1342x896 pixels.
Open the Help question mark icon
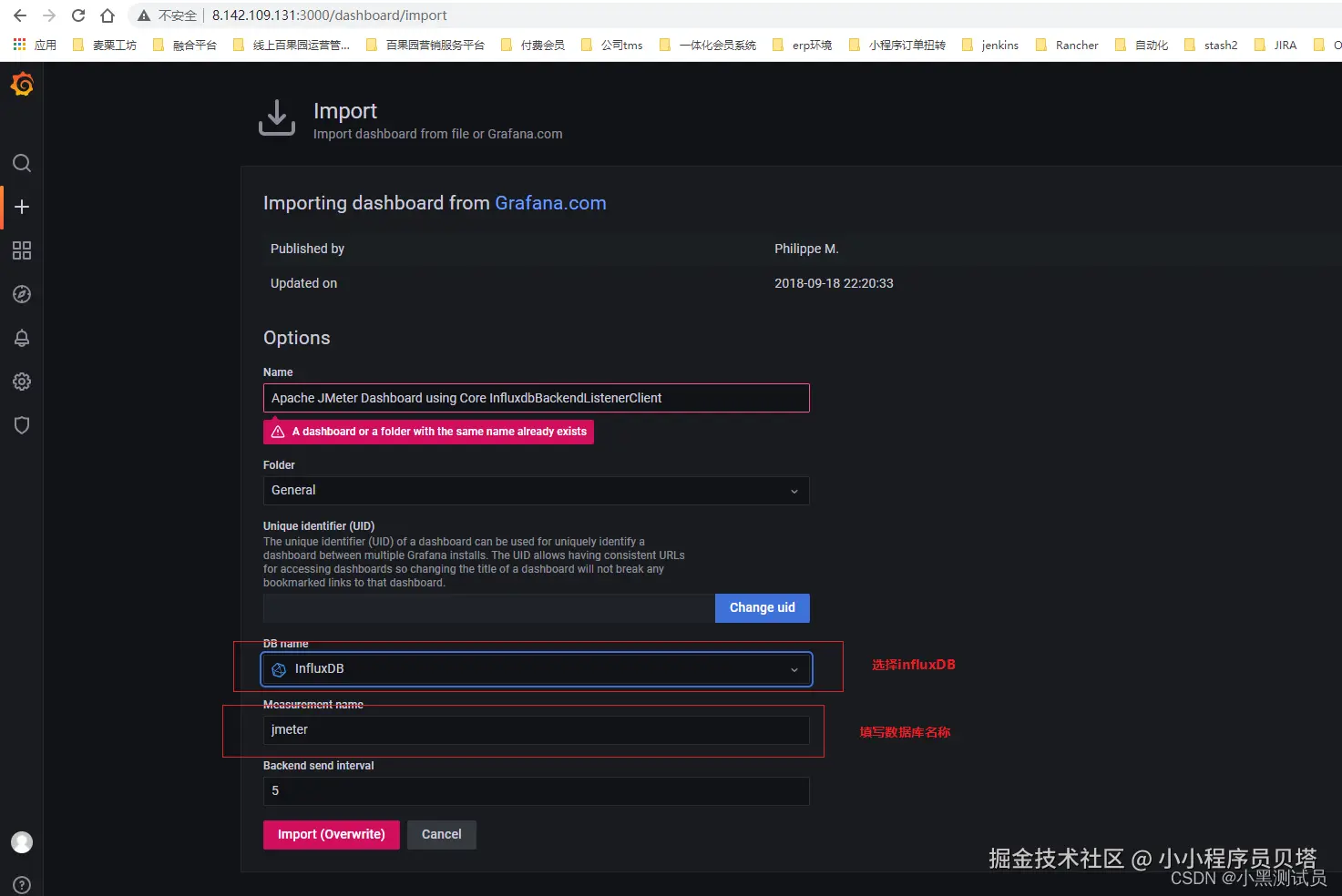22,884
